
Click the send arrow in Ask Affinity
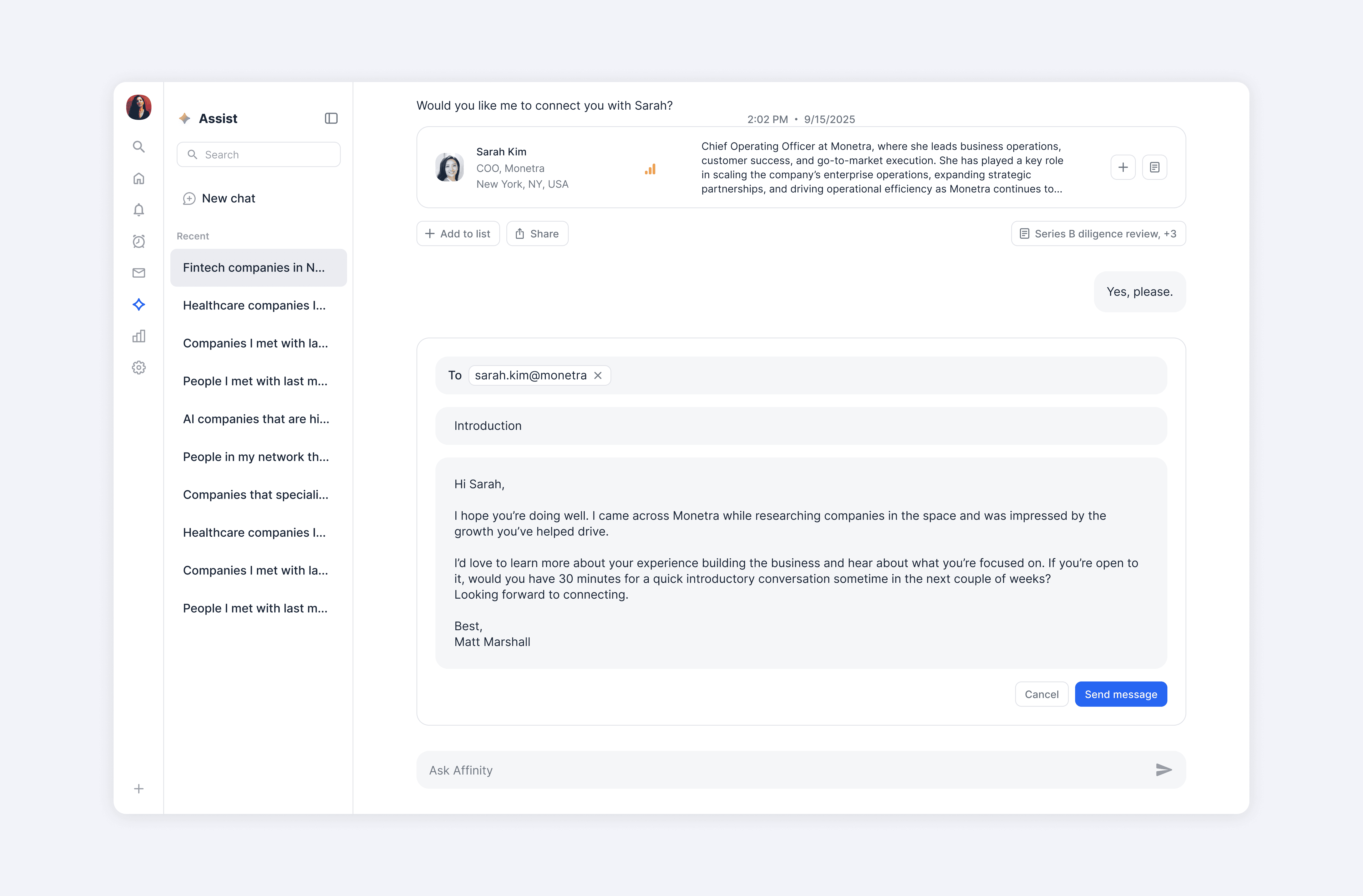[1164, 770]
